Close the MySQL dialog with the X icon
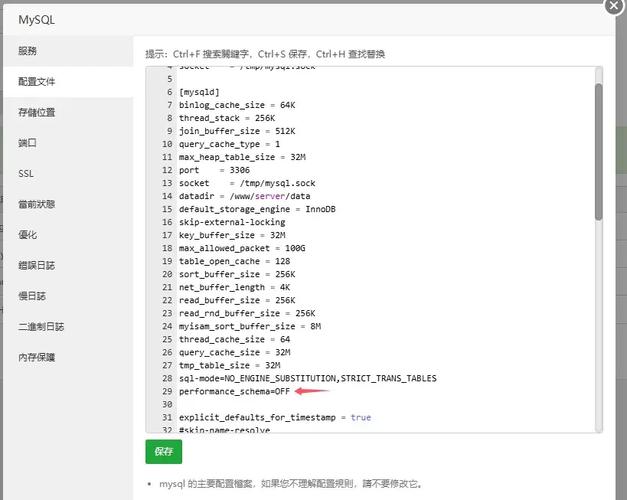The height and width of the screenshot is (500, 627). tap(614, 6)
